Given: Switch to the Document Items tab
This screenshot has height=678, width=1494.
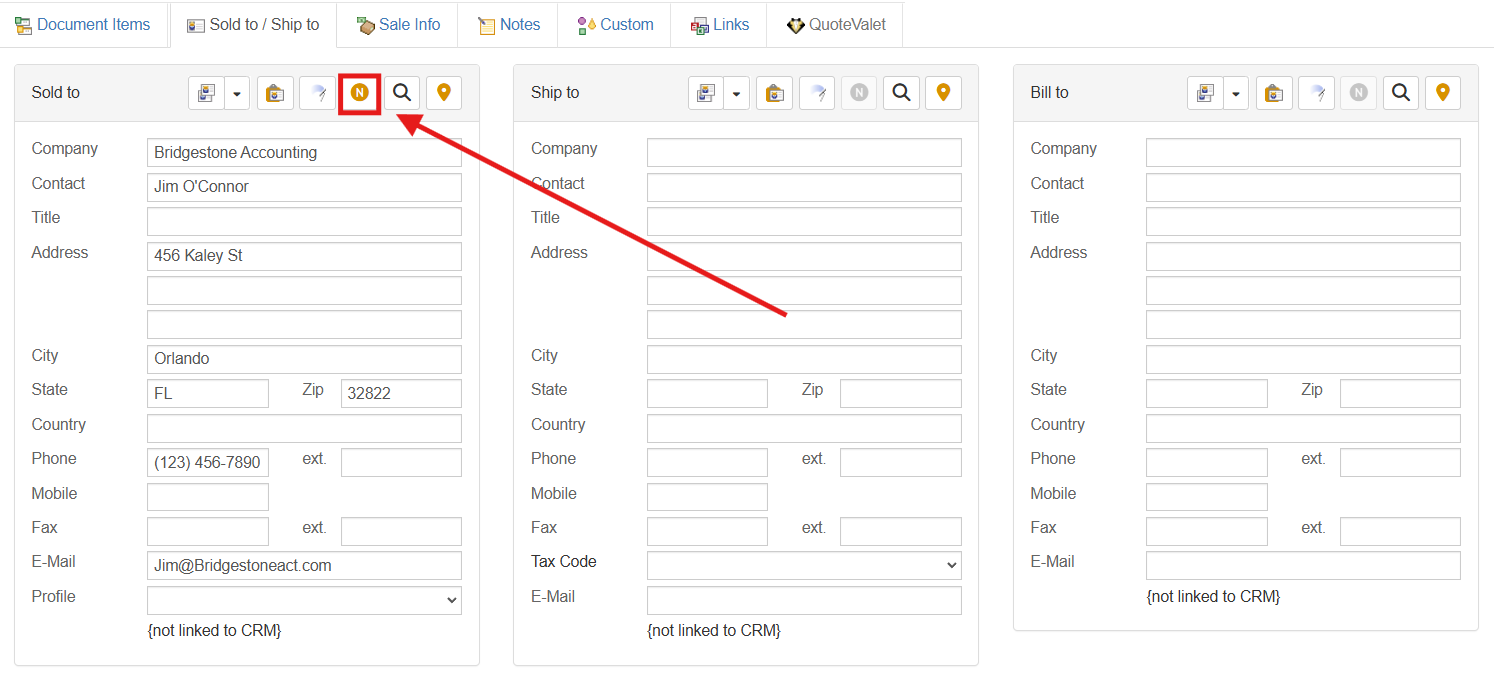Looking at the screenshot, I should pos(83,25).
